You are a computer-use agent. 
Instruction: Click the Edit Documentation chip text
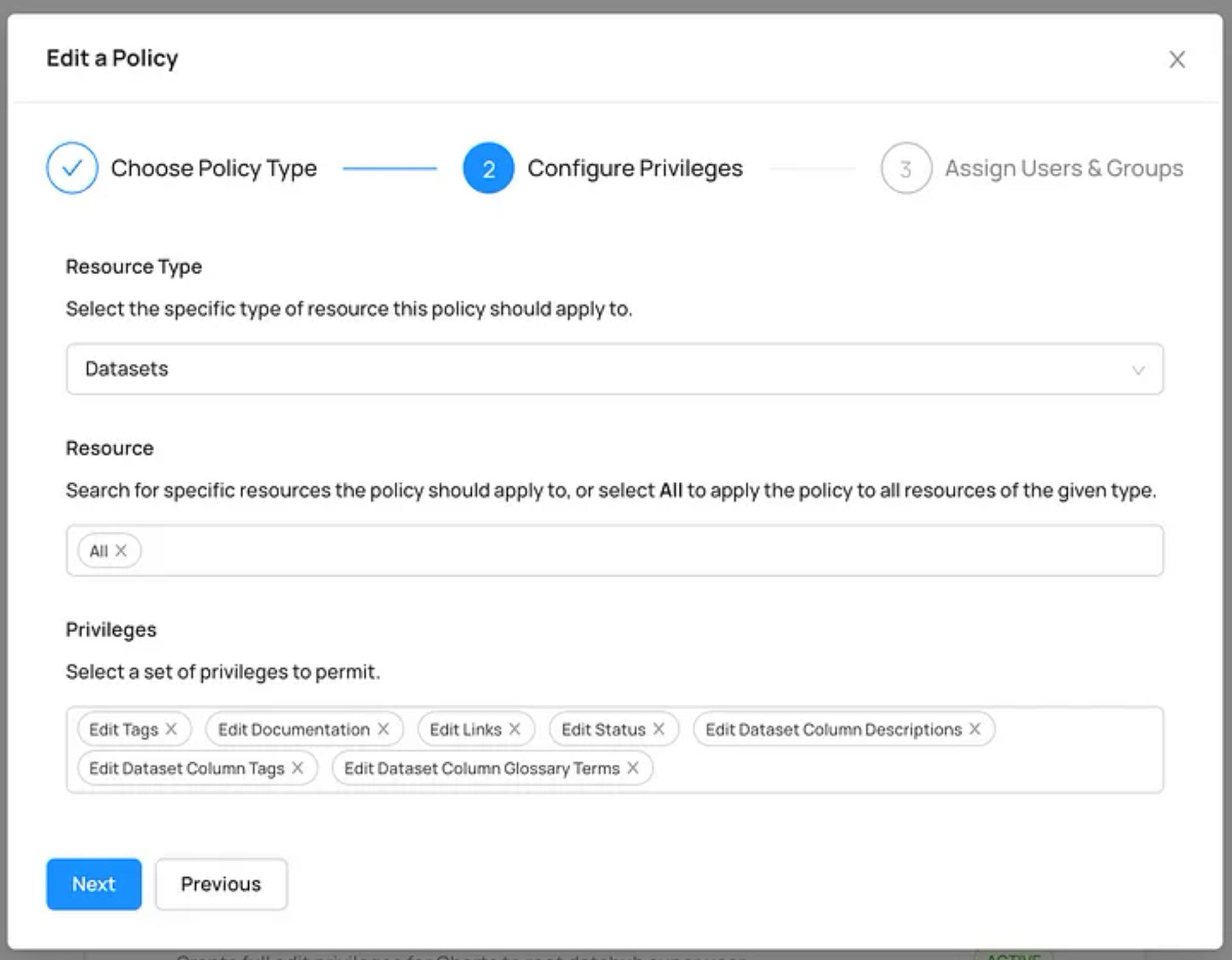pos(294,730)
